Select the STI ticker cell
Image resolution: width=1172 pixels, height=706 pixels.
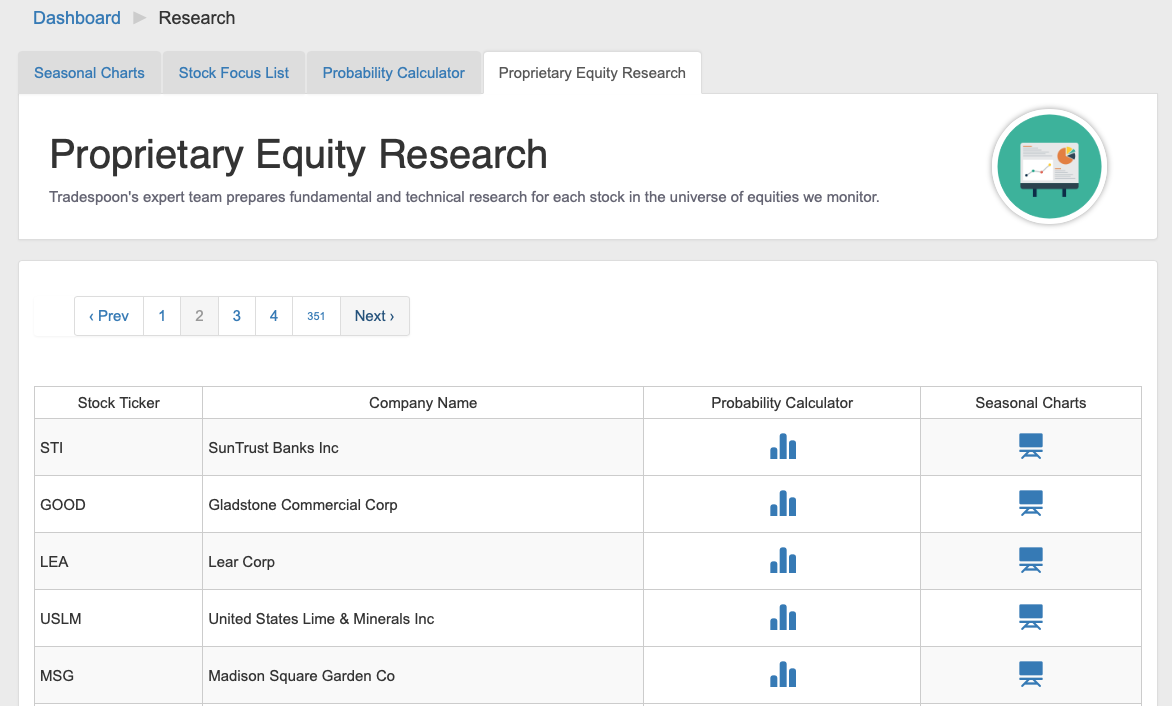[119, 448]
